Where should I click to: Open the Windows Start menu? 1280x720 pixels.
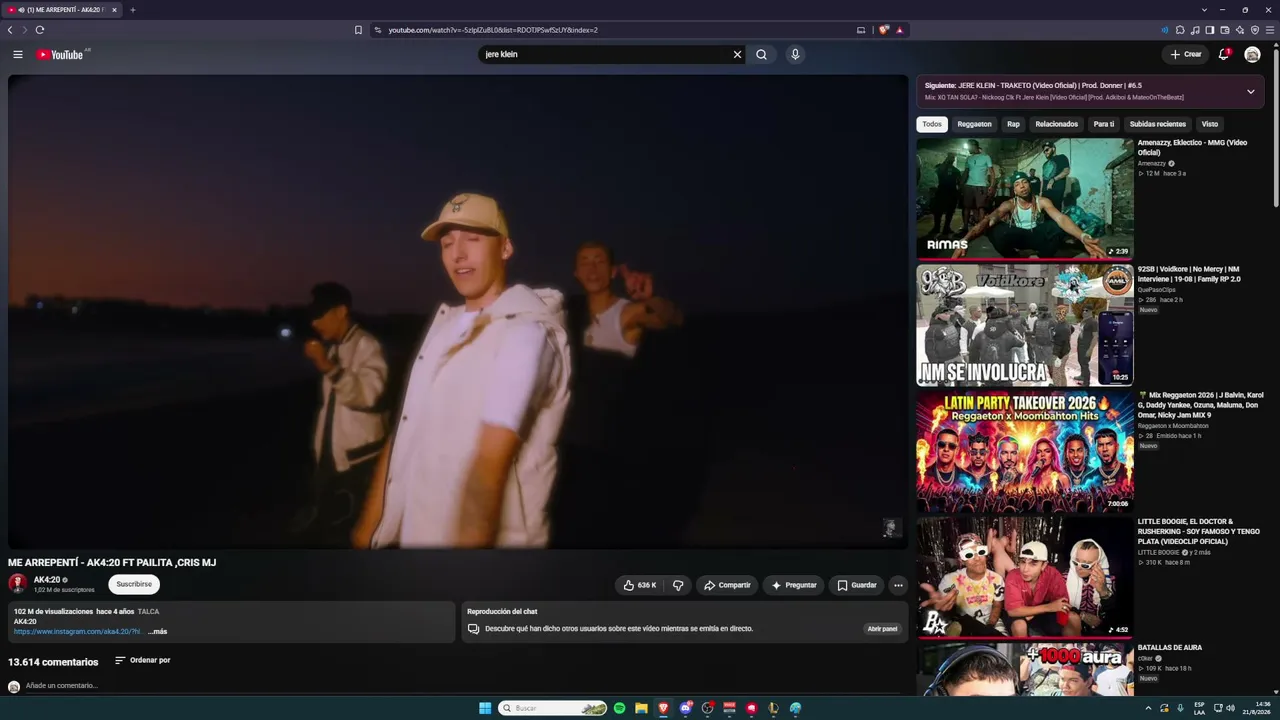485,708
